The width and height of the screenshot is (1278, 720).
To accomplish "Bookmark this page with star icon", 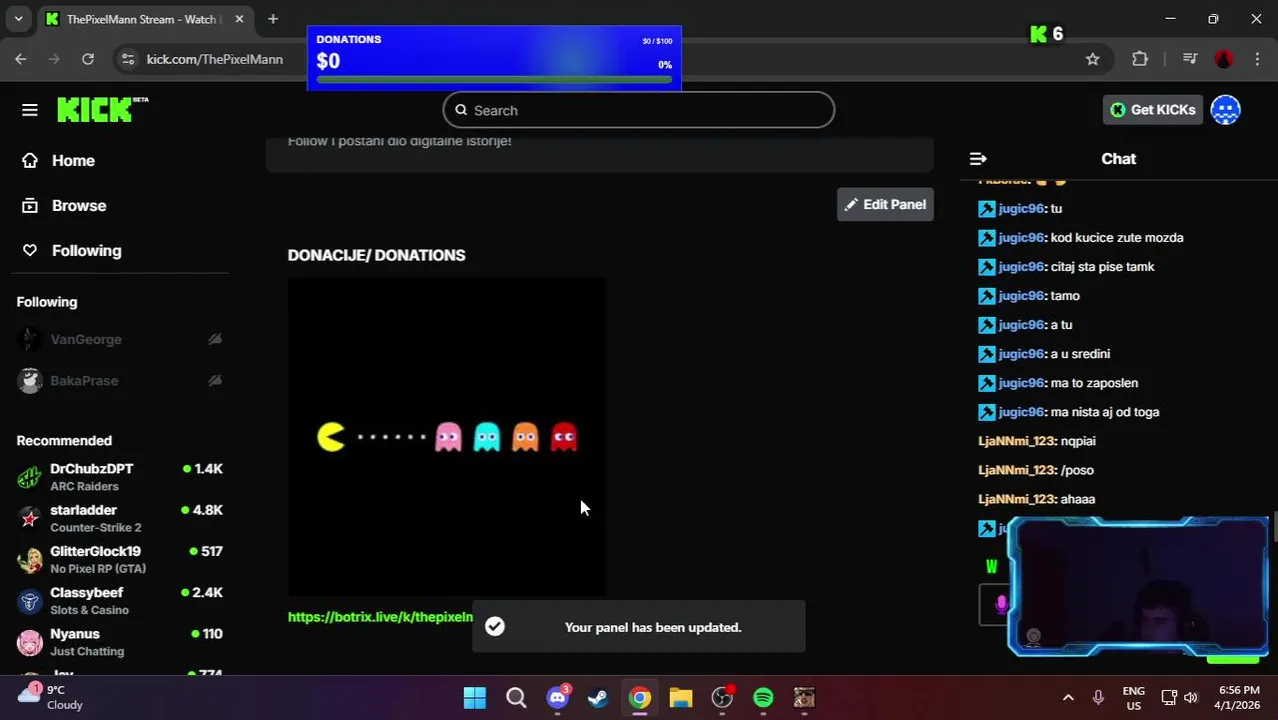I will (1093, 59).
